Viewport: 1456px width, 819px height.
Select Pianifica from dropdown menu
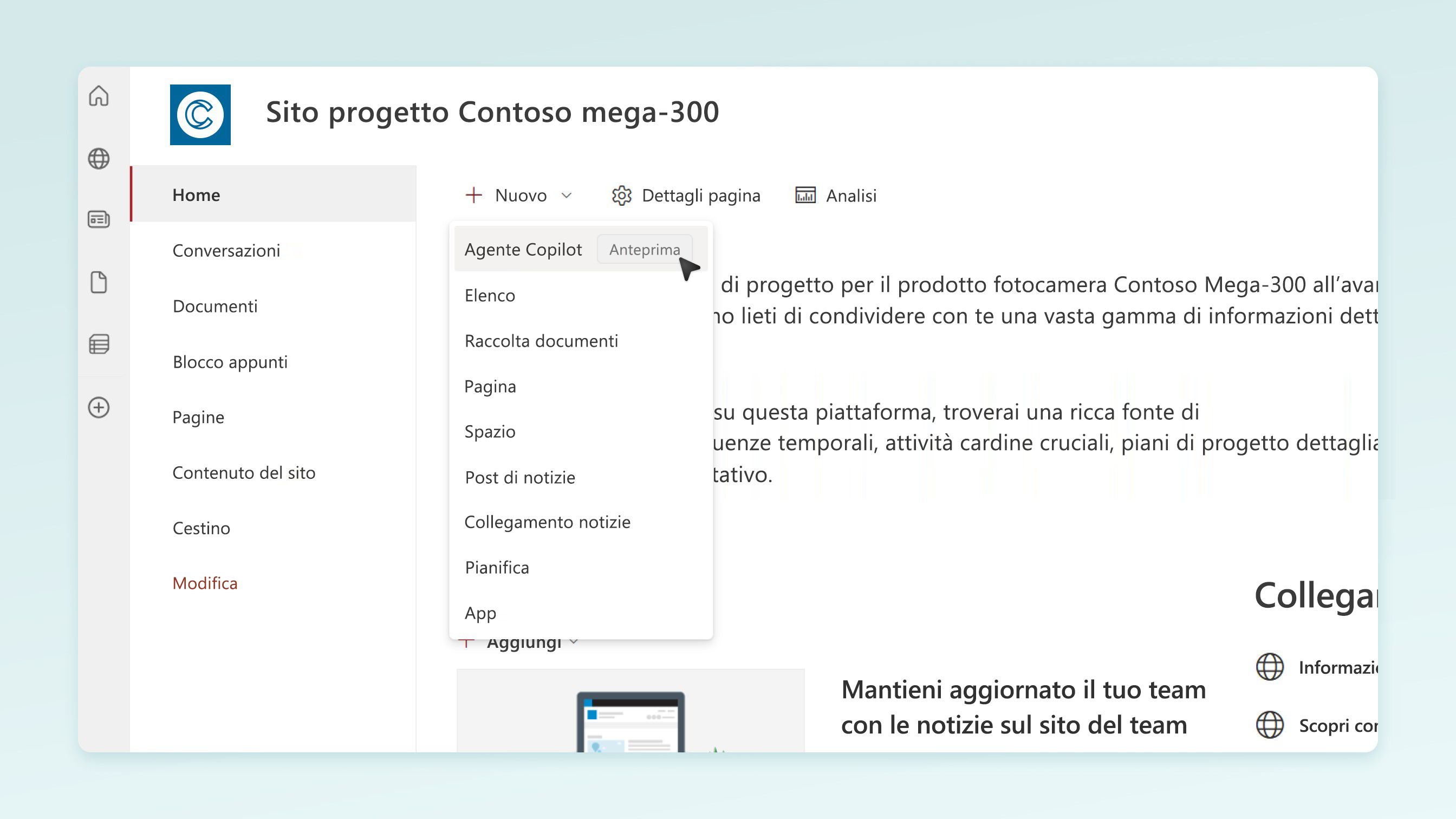(497, 567)
